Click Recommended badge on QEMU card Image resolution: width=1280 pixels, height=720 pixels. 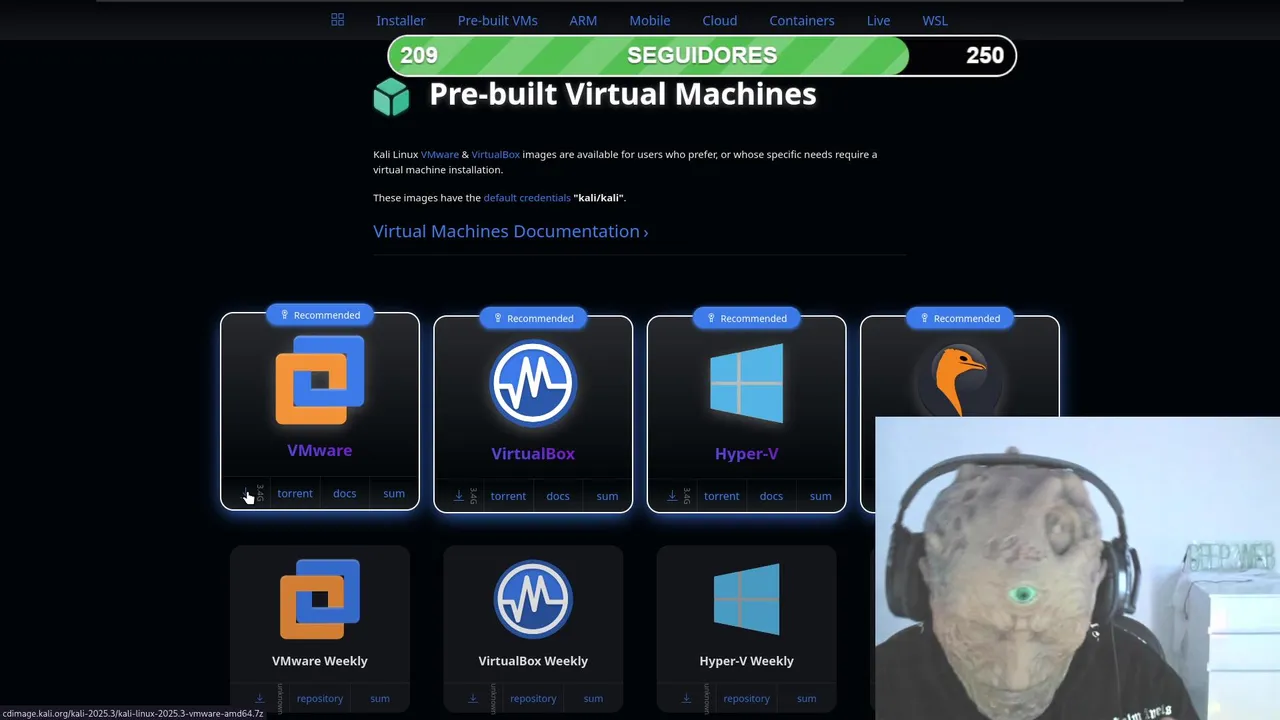960,318
